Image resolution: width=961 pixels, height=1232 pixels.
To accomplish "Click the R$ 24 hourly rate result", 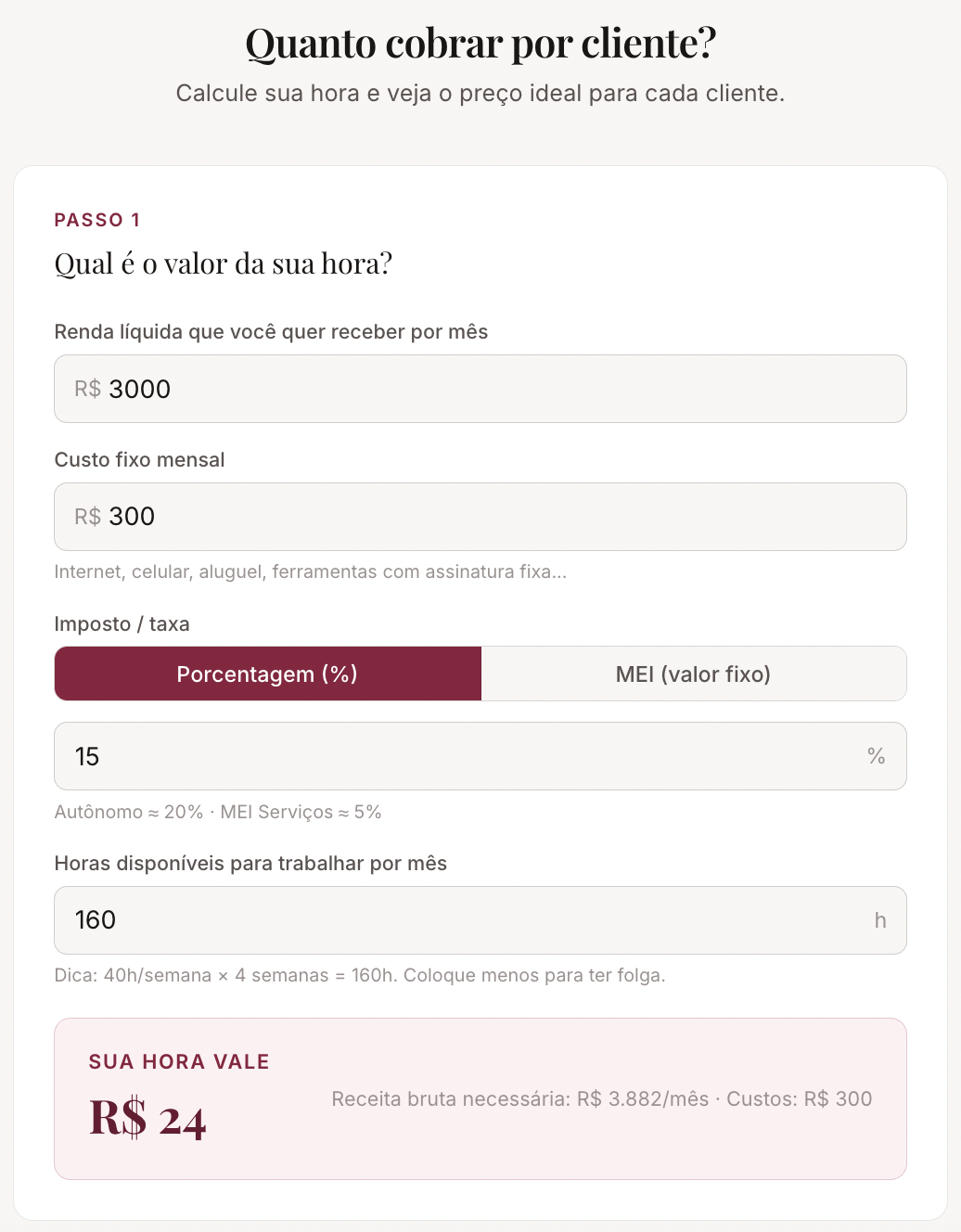I will [147, 1118].
